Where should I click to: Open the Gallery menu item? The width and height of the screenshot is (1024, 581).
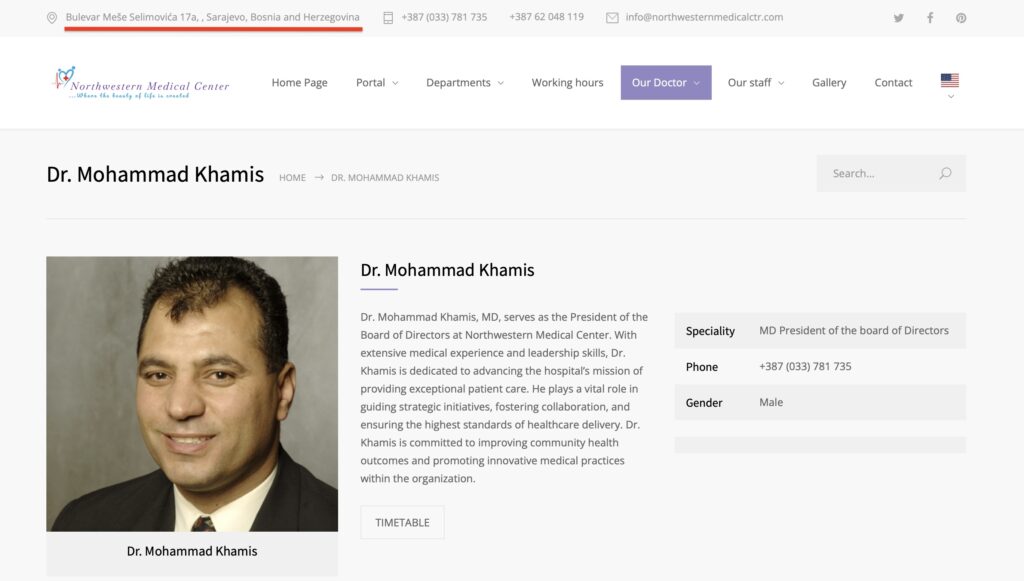829,83
